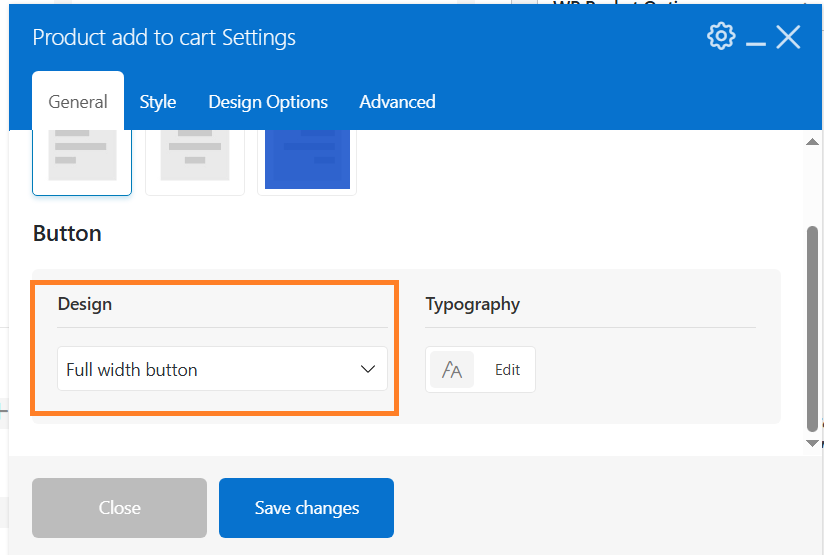Select the center-aligned layout thumbnail
Screen dimensions: 824x555
click(x=195, y=162)
